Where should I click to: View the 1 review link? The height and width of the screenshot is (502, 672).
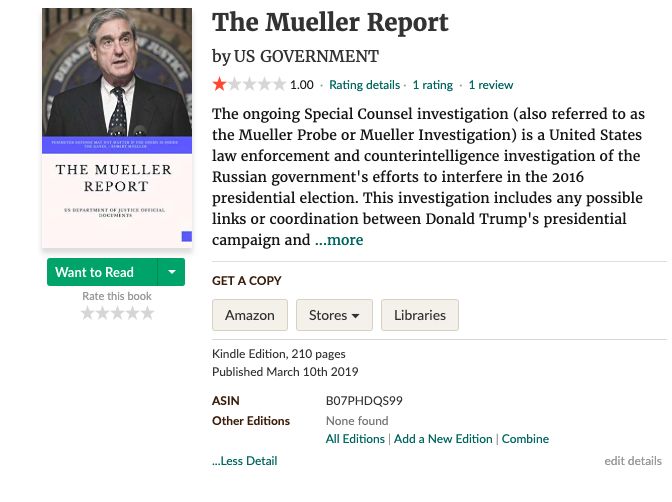491,85
